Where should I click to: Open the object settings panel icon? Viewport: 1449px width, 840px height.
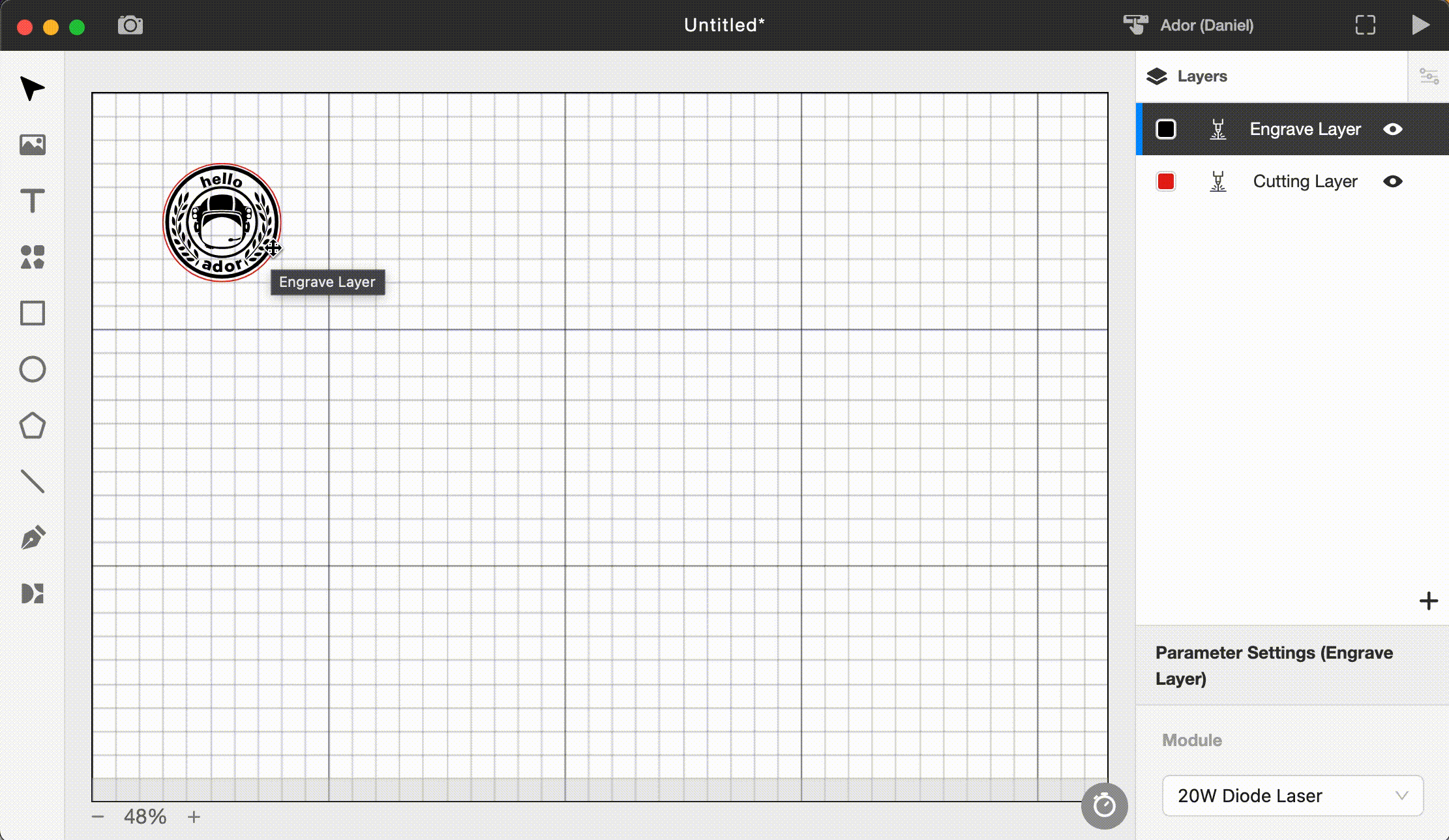[x=1429, y=76]
